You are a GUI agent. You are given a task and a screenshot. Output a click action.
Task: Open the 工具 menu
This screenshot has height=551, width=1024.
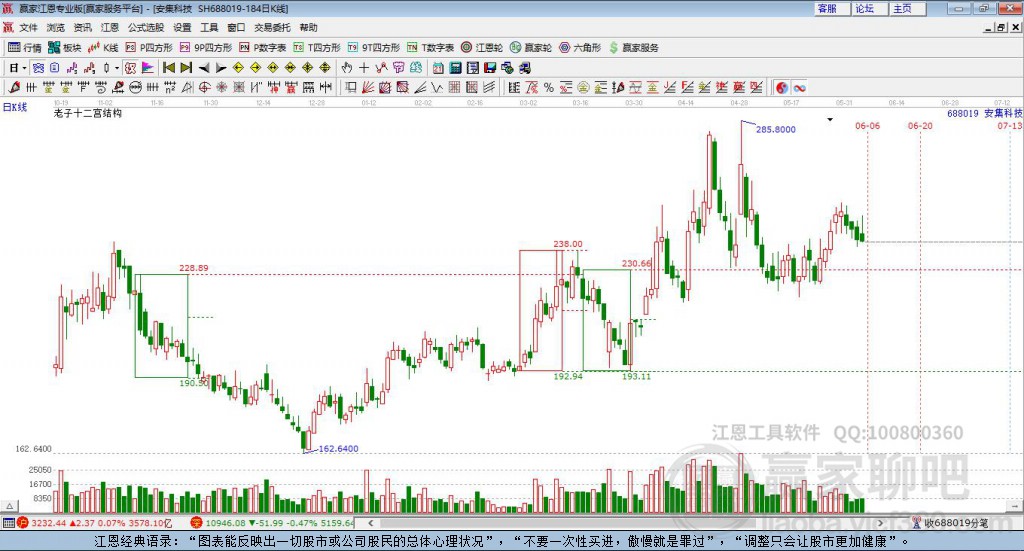coord(209,27)
